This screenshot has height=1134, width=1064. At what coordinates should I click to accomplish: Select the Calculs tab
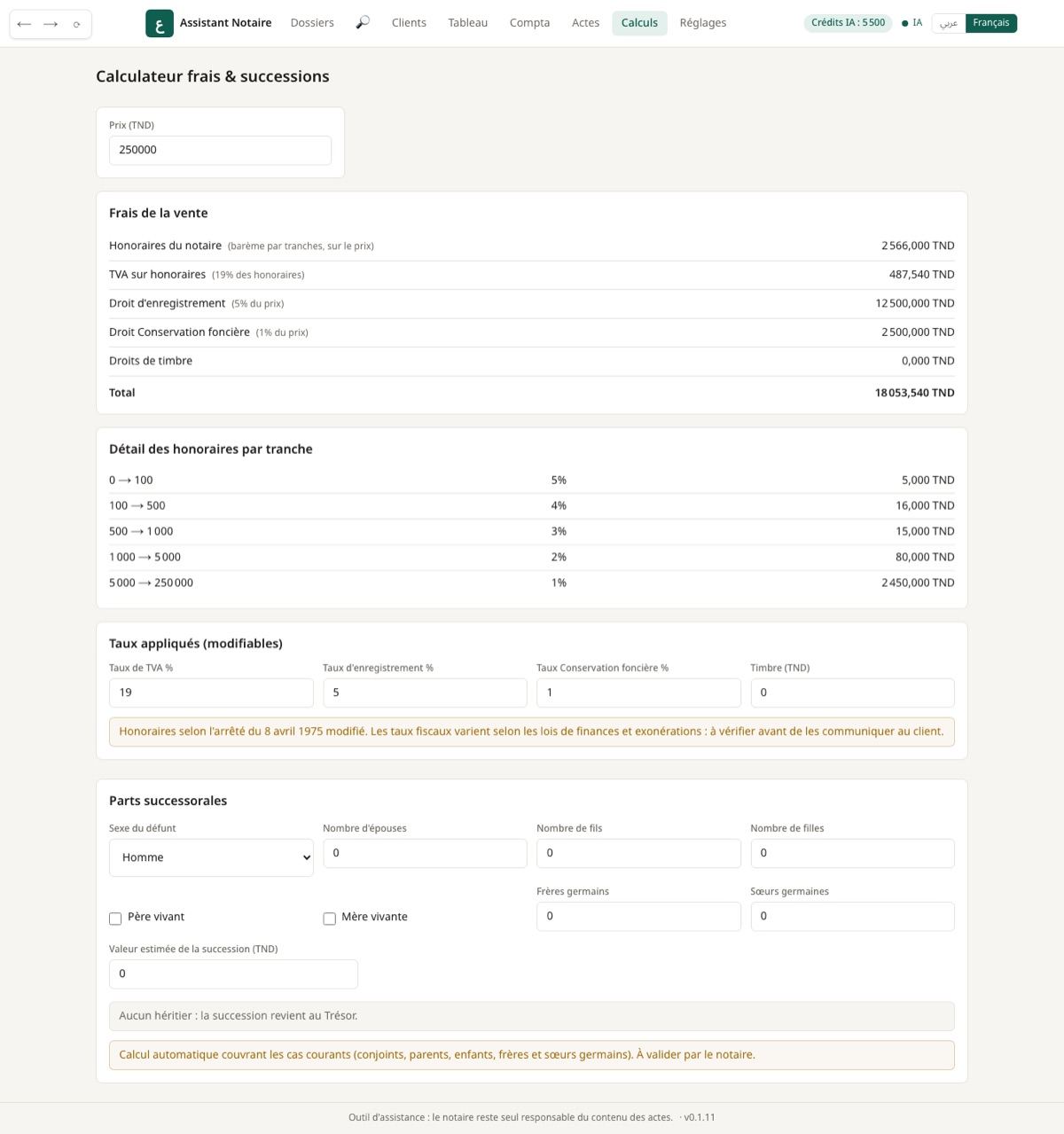click(639, 23)
